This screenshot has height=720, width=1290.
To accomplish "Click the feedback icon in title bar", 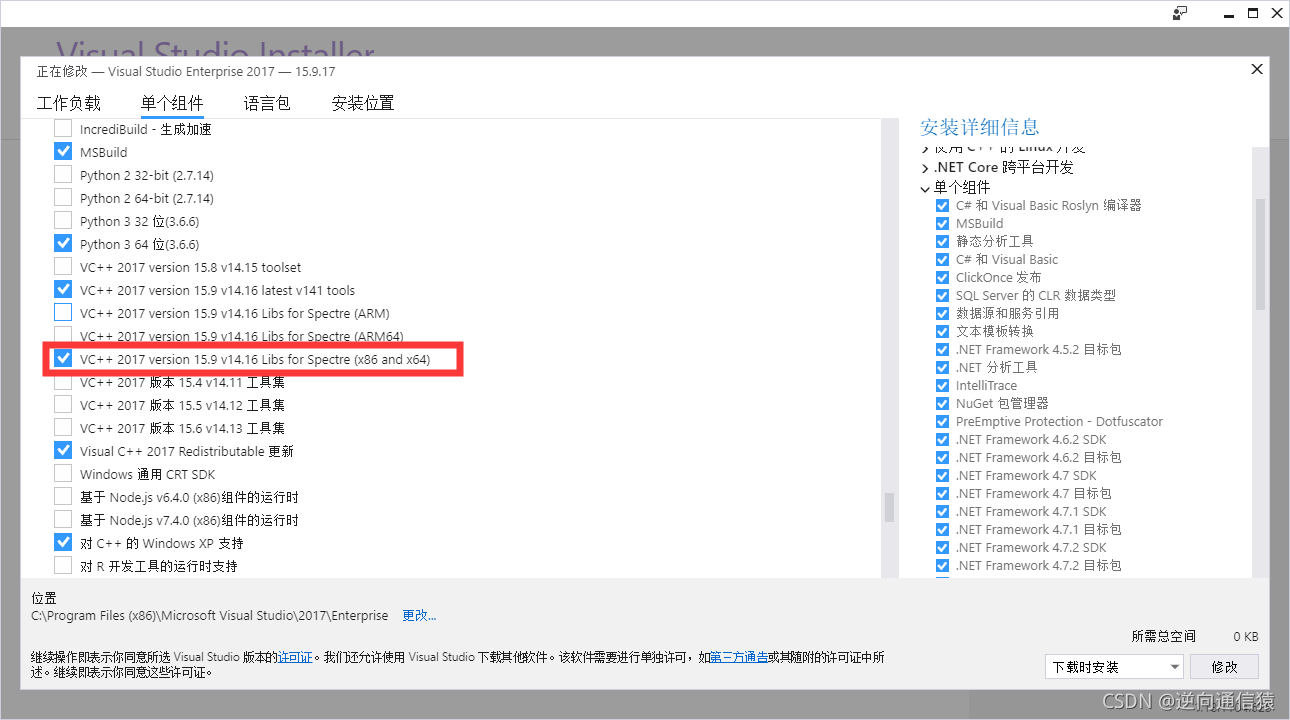I will coord(1180,13).
